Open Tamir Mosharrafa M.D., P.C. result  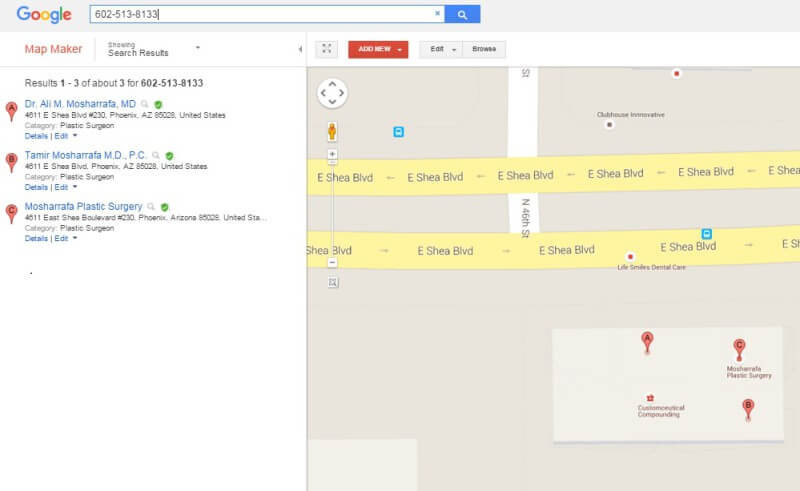pyautogui.click(x=85, y=155)
